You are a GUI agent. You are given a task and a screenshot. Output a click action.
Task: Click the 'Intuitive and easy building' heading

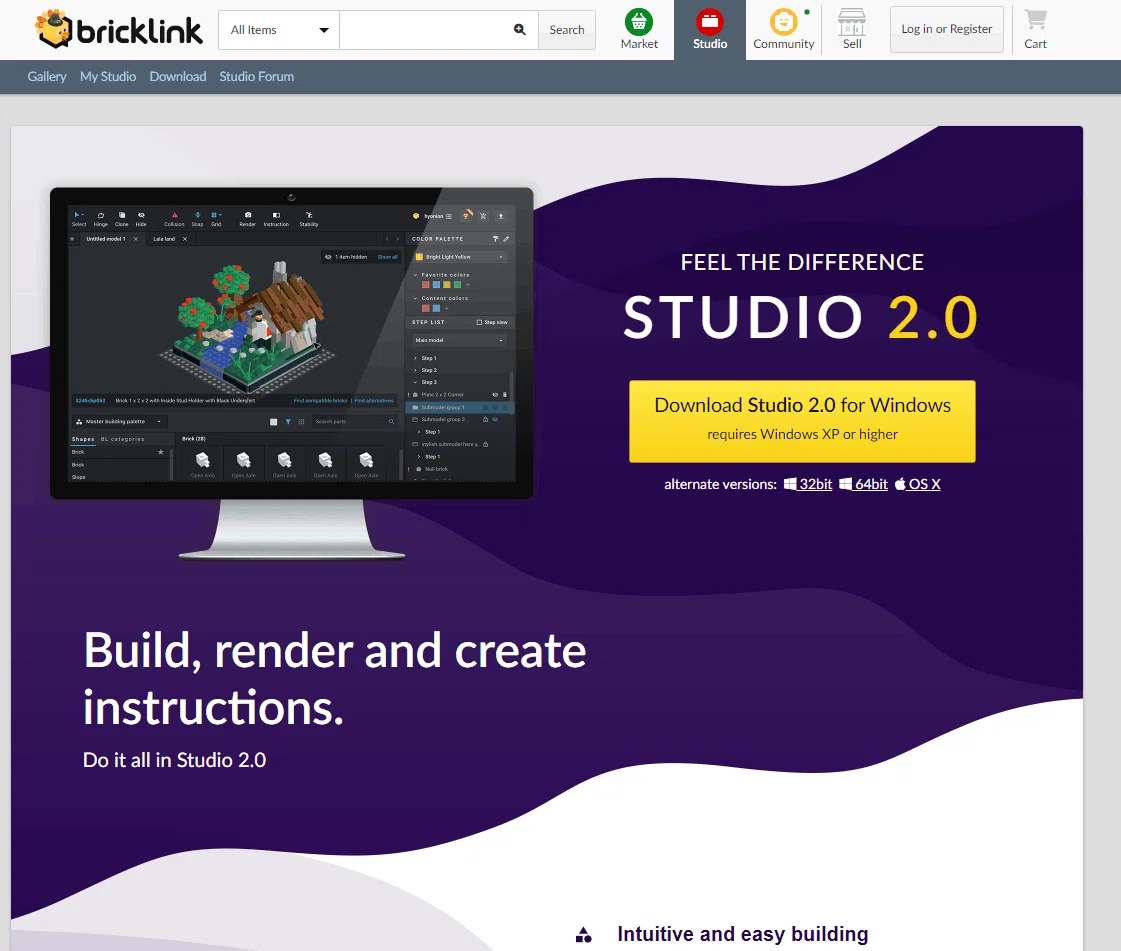(743, 935)
